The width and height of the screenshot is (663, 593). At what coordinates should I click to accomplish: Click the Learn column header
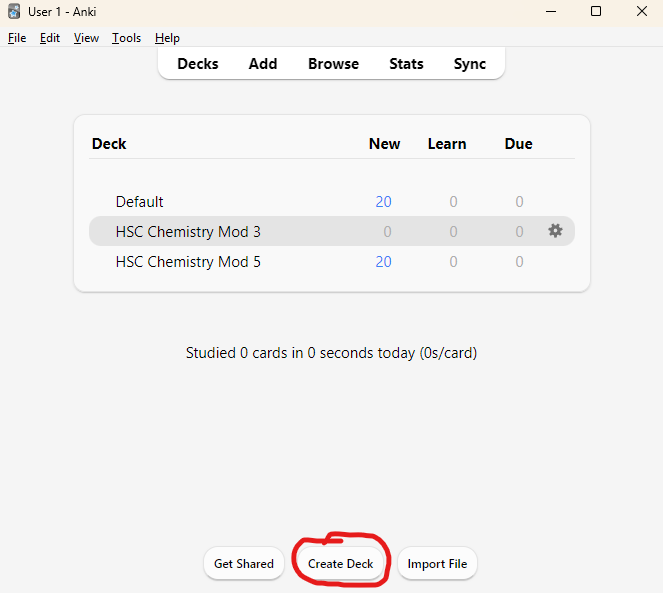(447, 144)
